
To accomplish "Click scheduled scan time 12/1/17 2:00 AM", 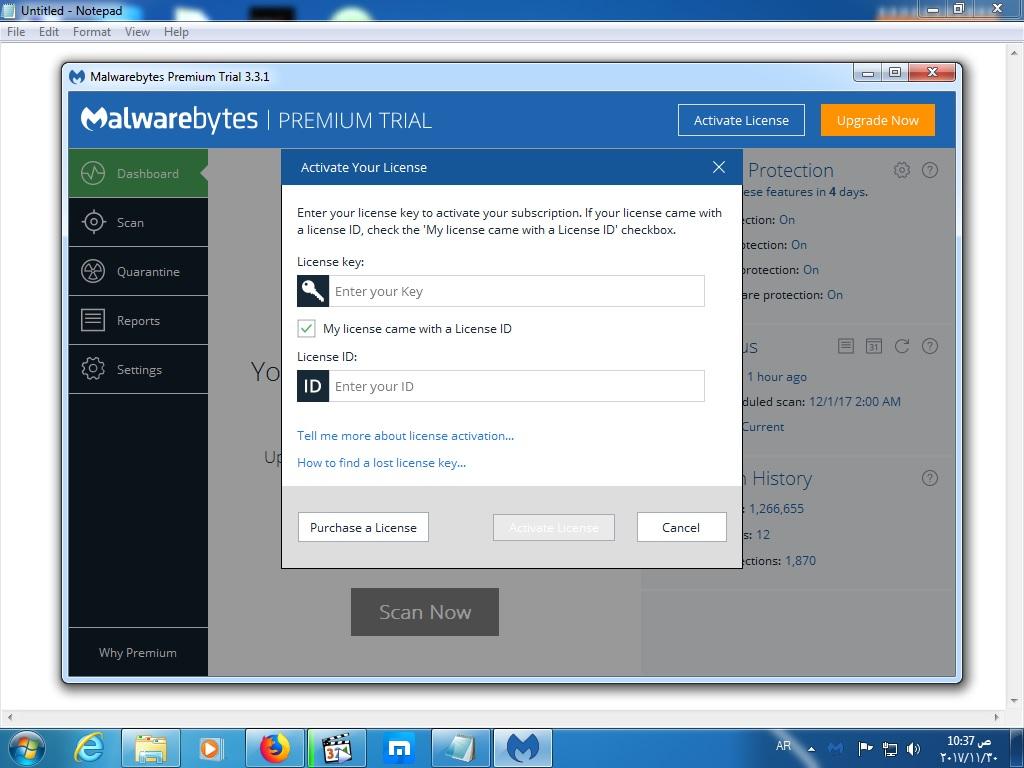I will tap(855, 402).
